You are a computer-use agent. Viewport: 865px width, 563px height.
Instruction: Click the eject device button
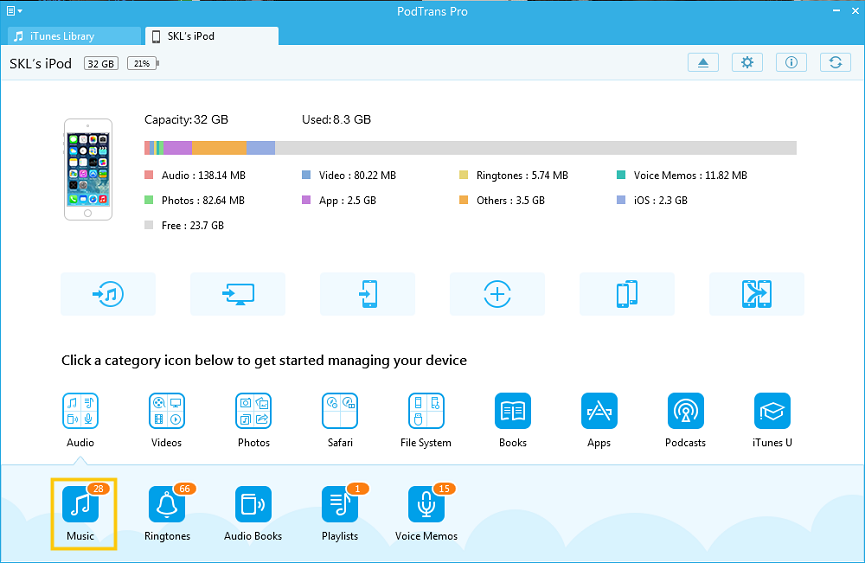click(x=703, y=63)
